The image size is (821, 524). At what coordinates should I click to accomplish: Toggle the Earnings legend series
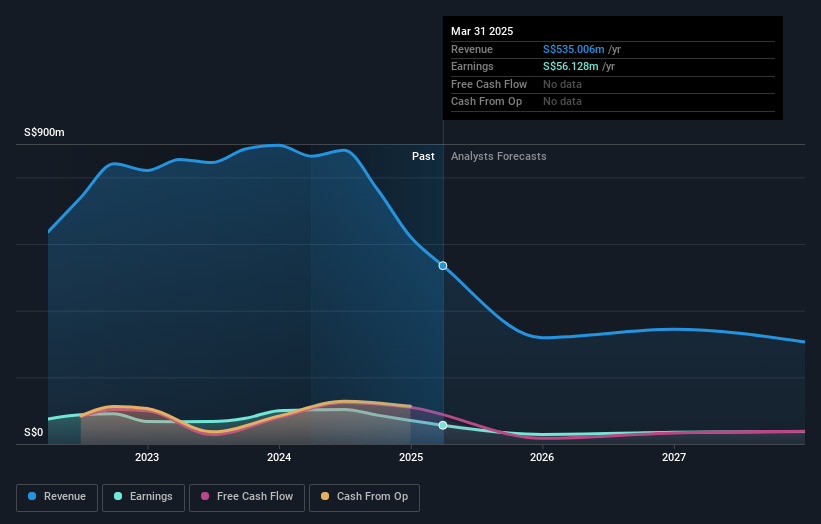click(143, 497)
